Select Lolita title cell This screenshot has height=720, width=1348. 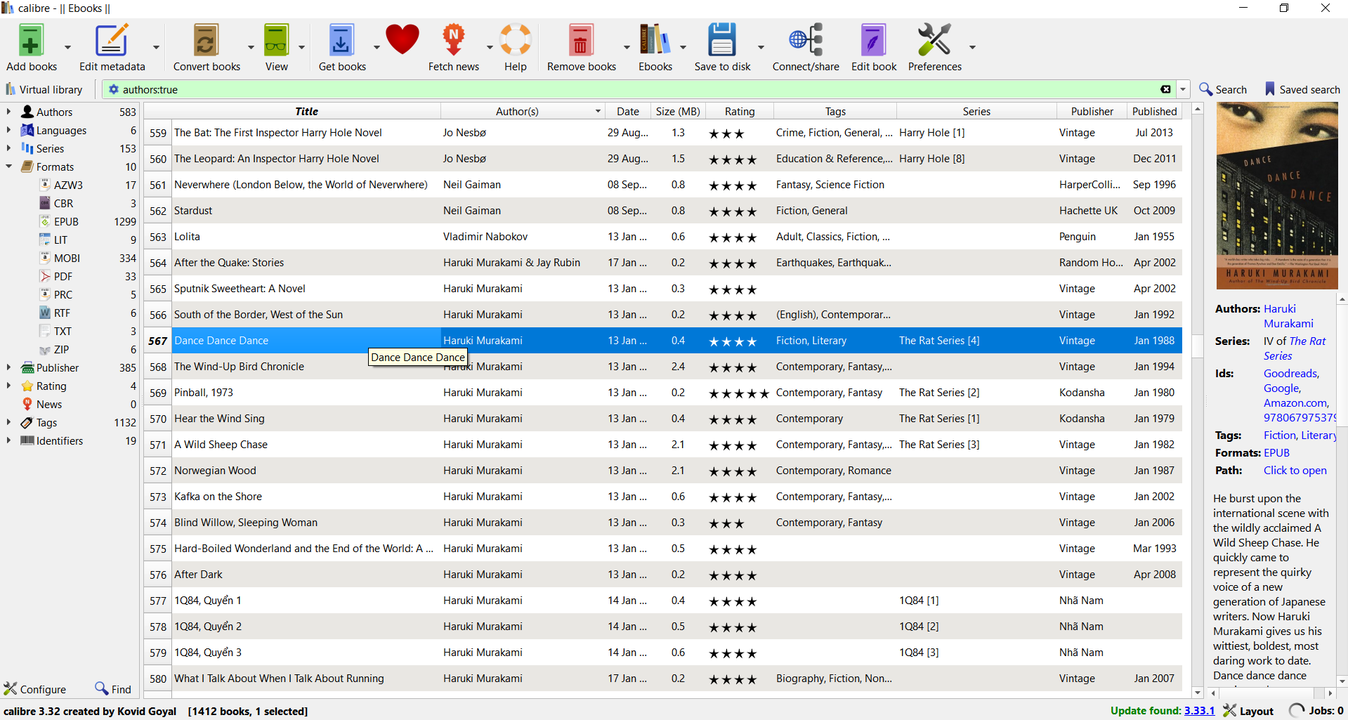pos(306,237)
